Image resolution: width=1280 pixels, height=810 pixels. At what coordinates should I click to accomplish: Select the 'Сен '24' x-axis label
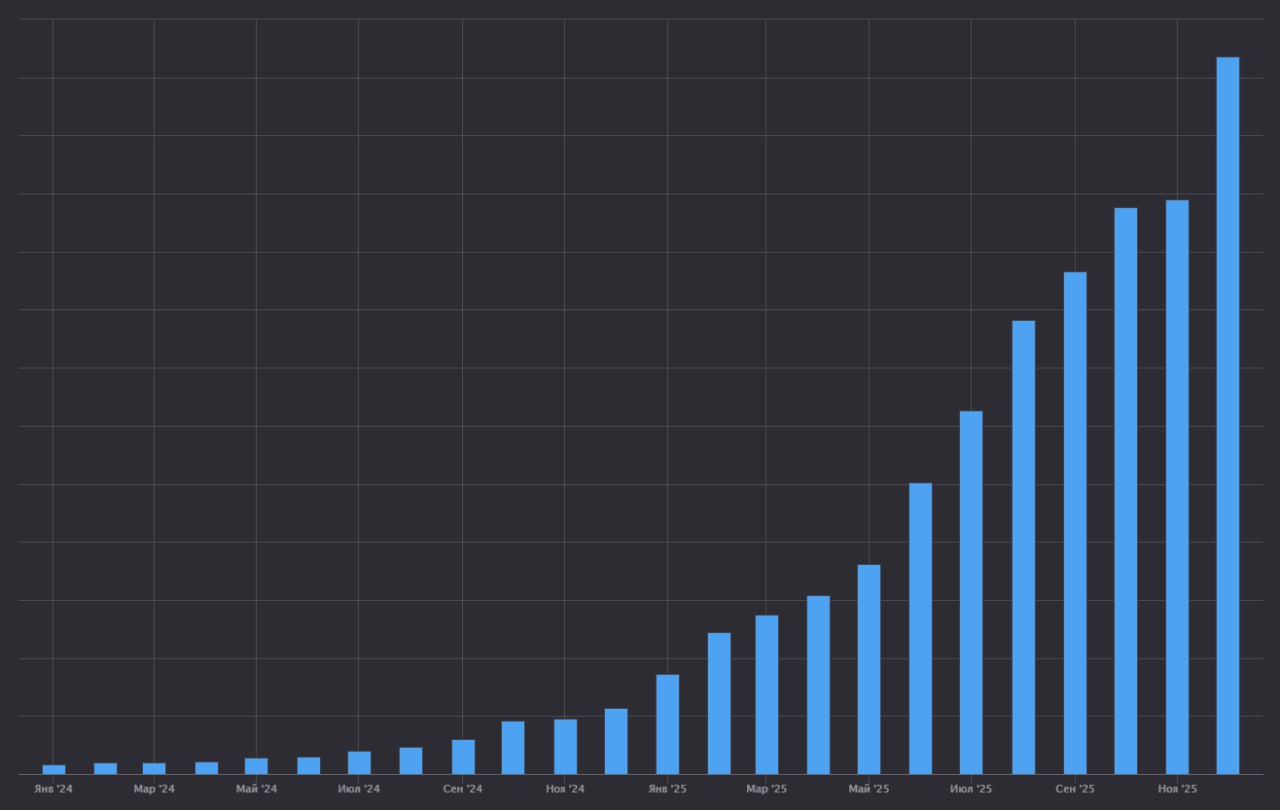(x=462, y=790)
